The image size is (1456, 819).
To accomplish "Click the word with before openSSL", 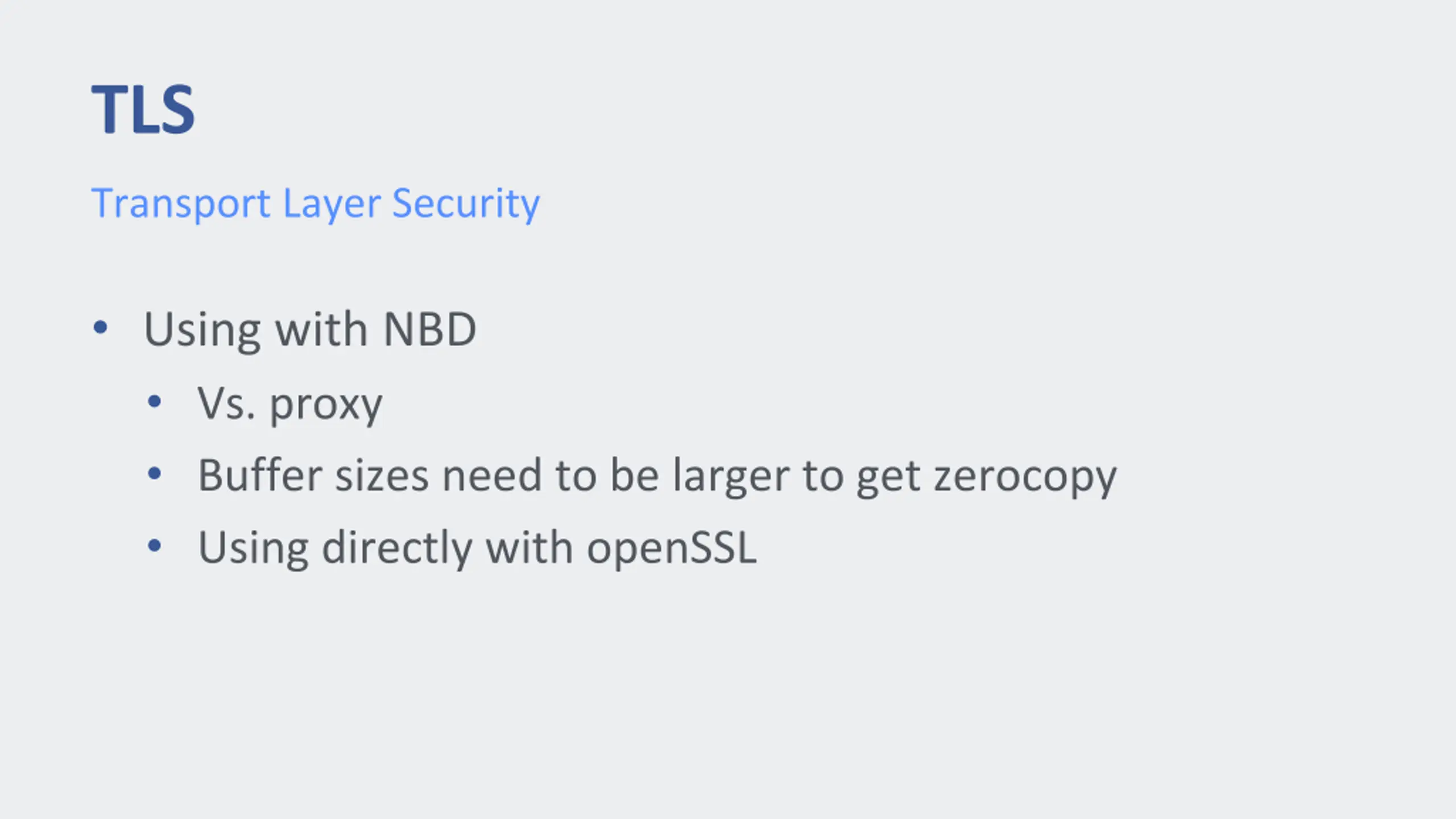I will (x=529, y=547).
